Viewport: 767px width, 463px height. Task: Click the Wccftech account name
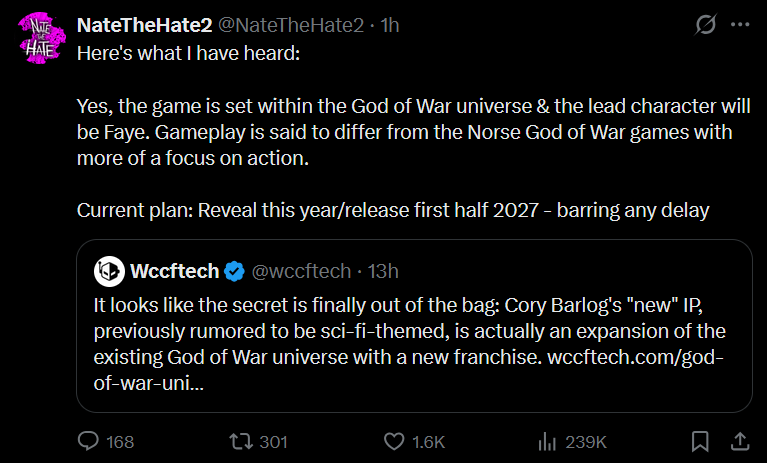click(175, 271)
